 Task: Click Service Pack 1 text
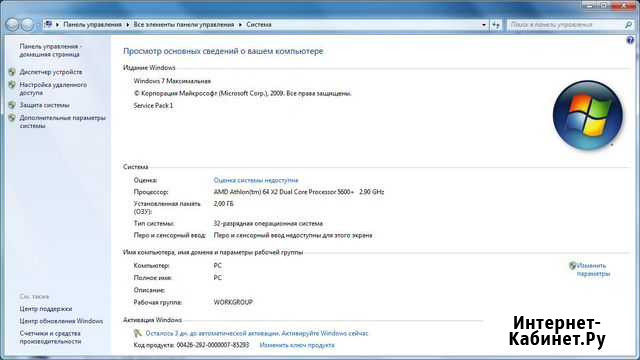pos(153,106)
